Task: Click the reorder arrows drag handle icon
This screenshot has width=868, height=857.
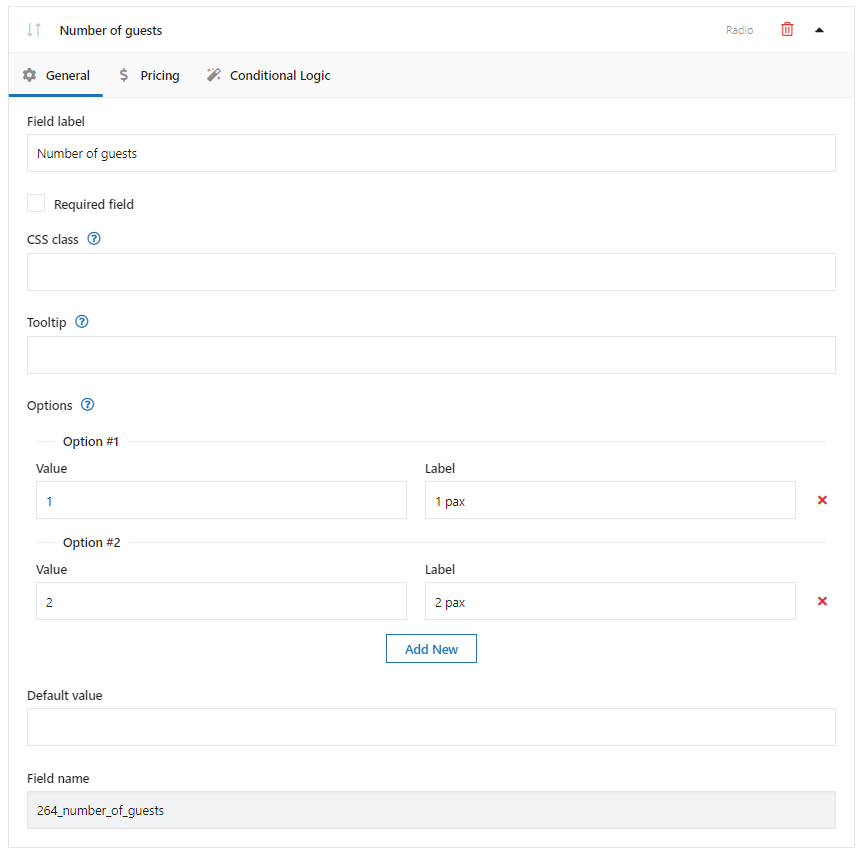Action: point(34,30)
